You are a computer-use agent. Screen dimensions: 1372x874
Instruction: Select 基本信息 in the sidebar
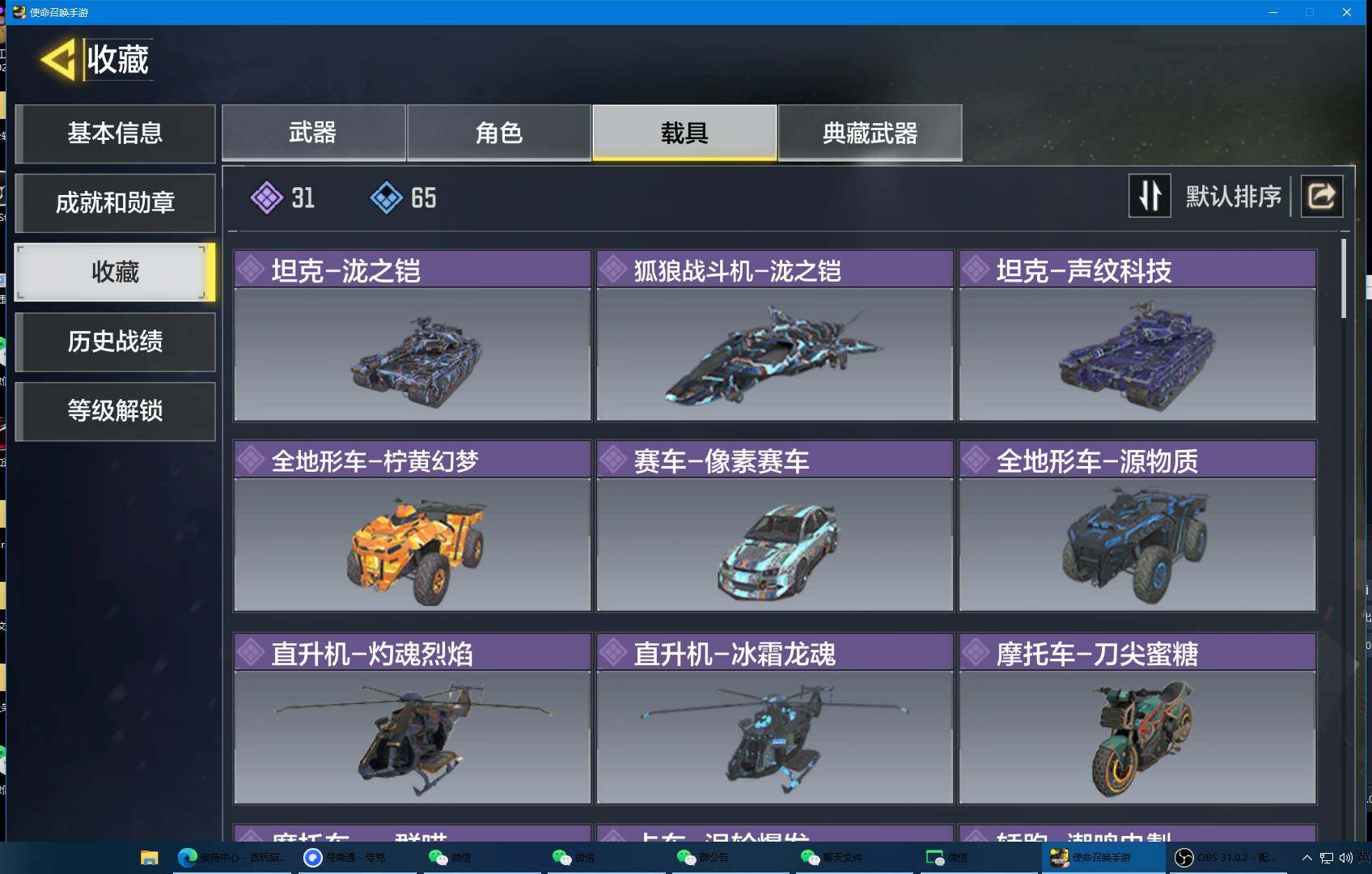click(x=115, y=134)
